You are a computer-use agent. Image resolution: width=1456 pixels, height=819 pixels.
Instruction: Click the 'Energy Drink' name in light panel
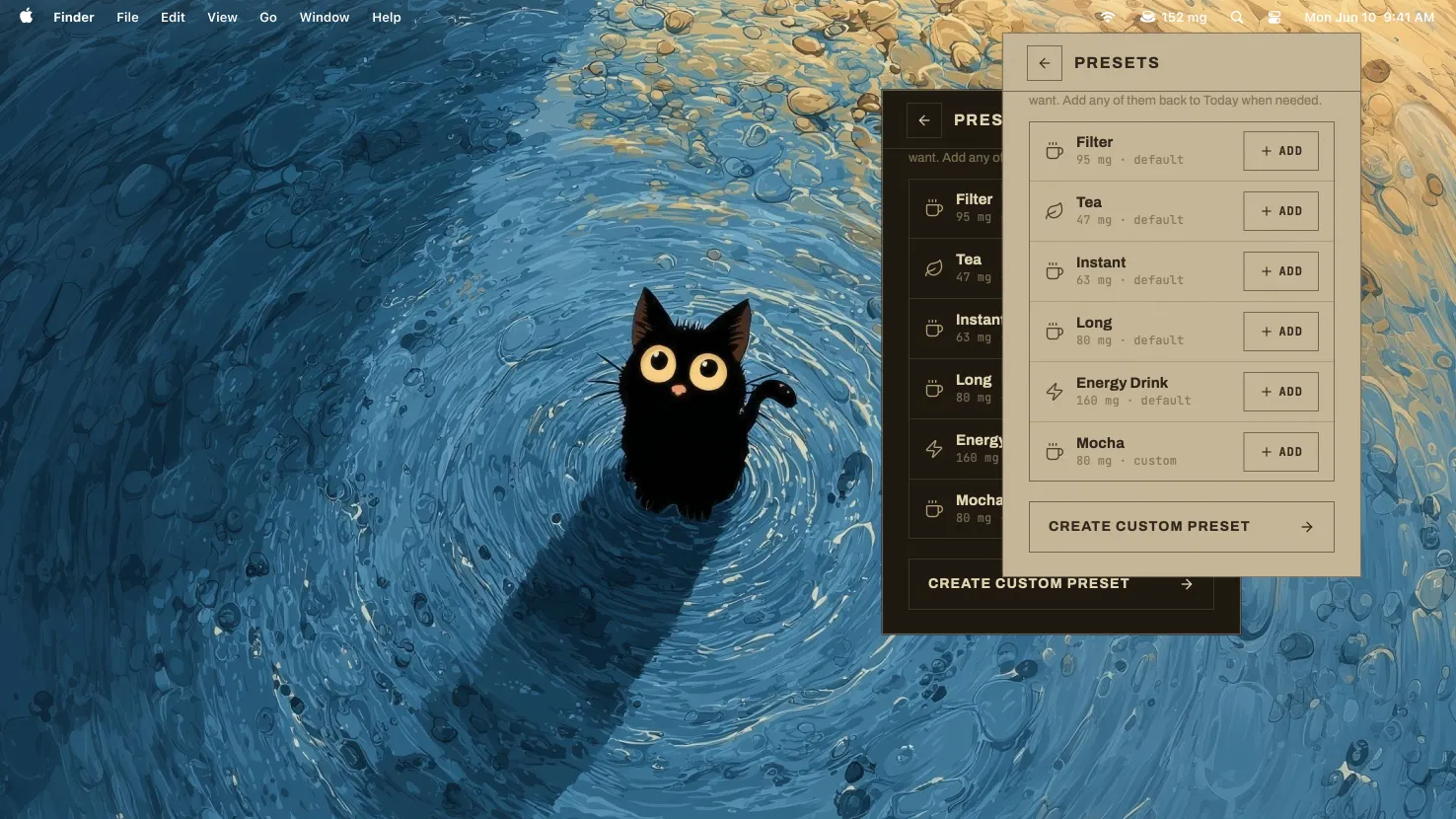[x=1122, y=383]
